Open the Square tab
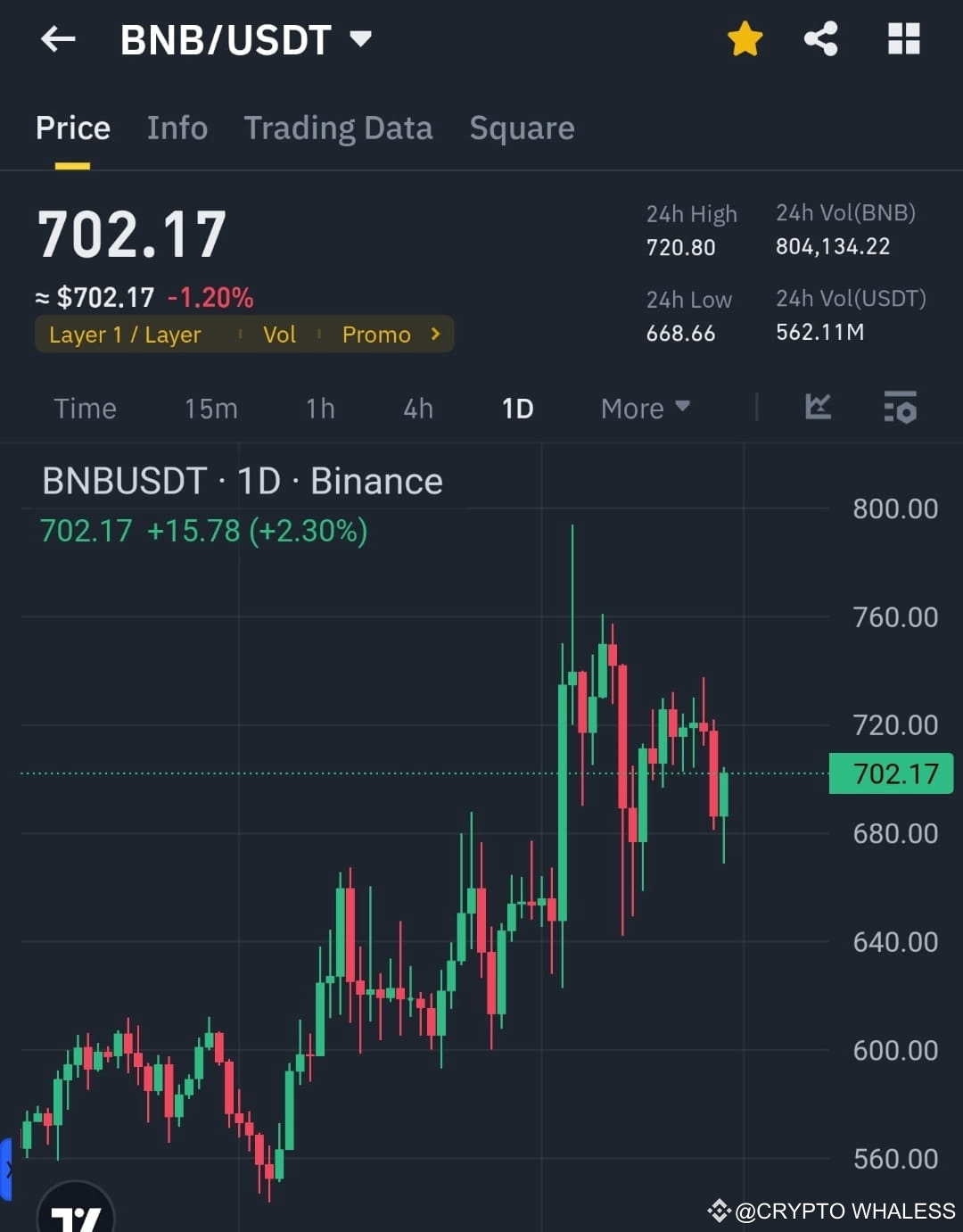The image size is (963, 1232). click(522, 128)
